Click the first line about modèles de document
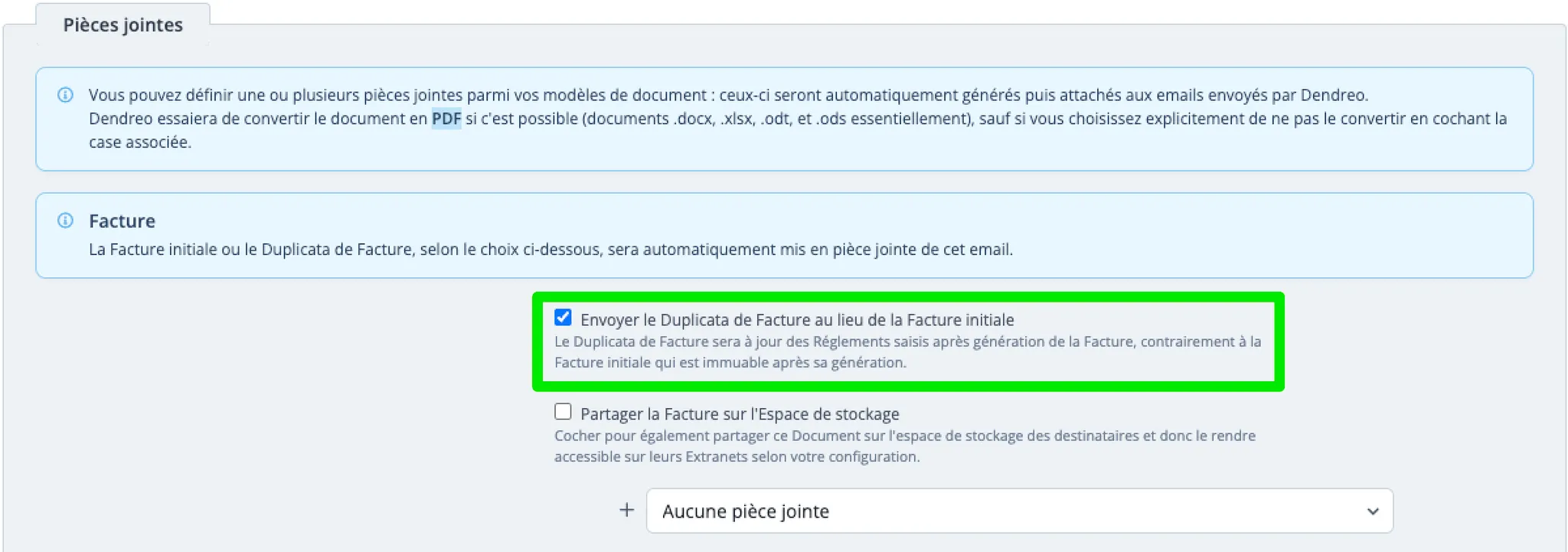 728,95
